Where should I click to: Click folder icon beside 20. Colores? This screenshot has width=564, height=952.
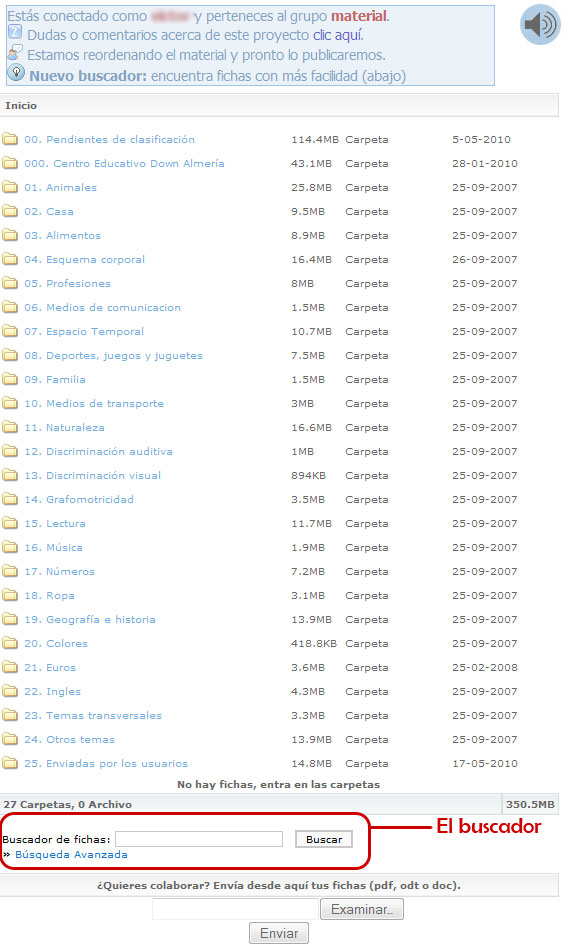[10, 643]
